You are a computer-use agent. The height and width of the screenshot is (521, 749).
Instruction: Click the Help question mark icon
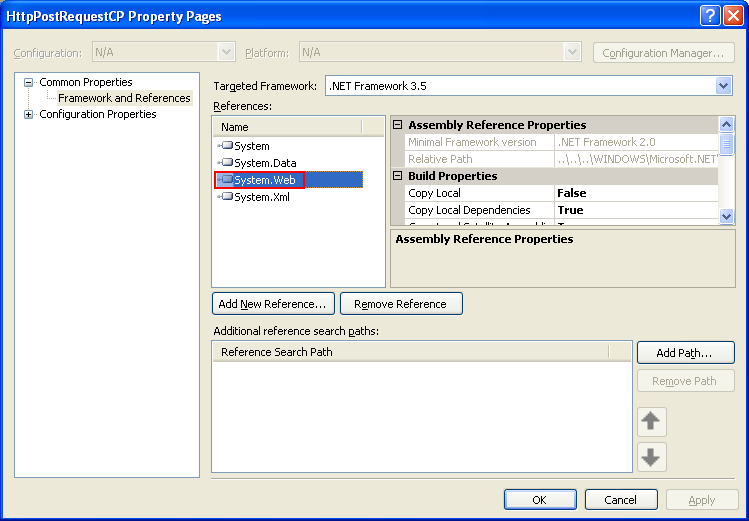tap(708, 16)
